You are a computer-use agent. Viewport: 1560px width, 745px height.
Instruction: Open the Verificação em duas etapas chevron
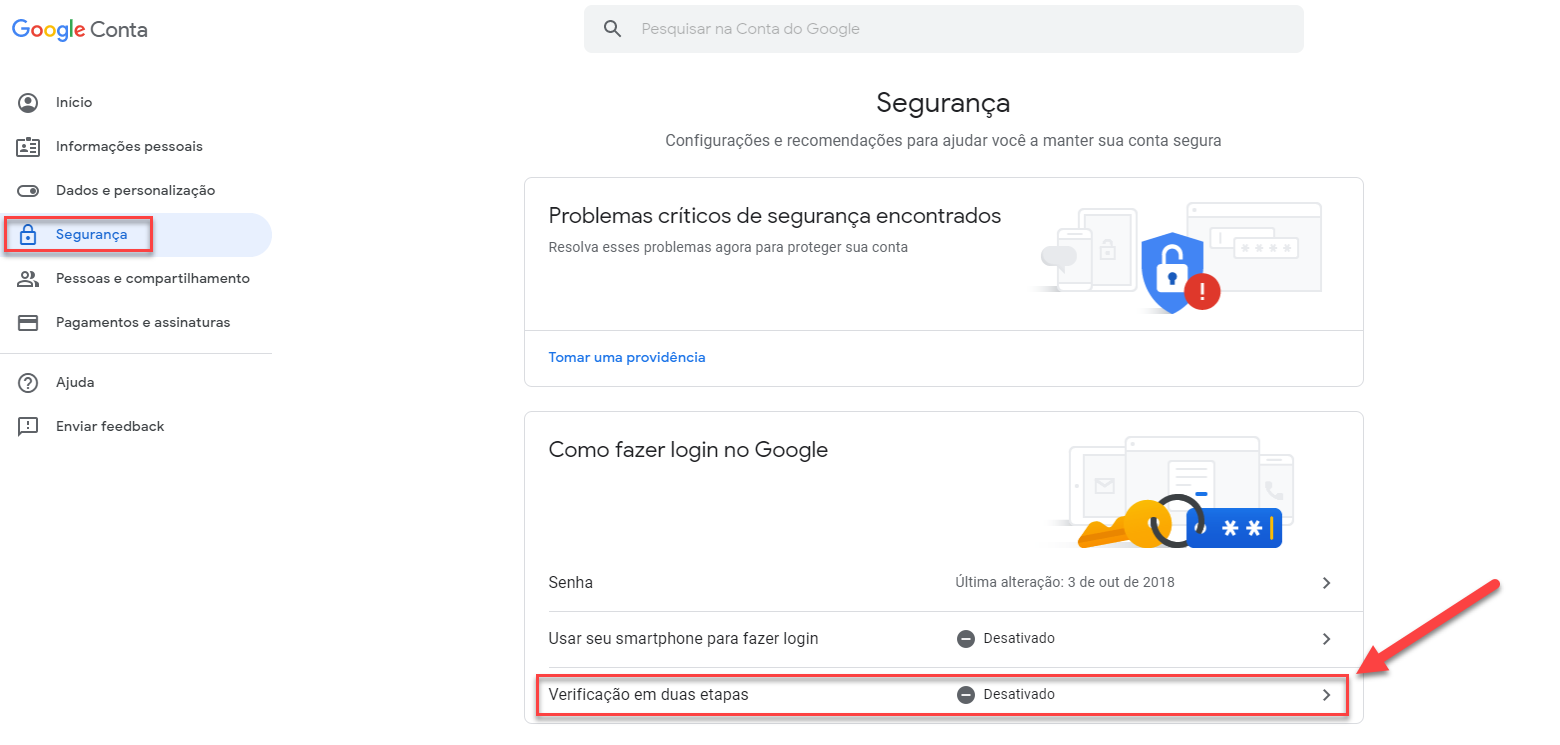tap(1326, 695)
